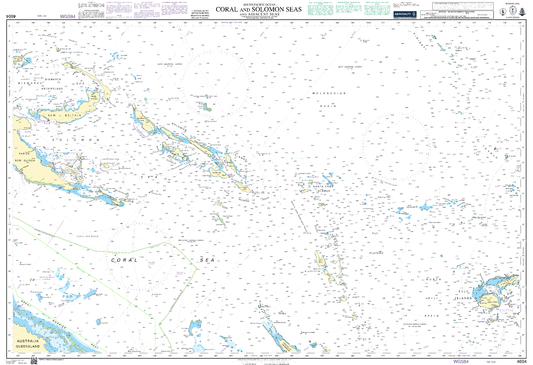Click the 'BISMARCK ARCHIPELAGO' label

tap(51, 84)
